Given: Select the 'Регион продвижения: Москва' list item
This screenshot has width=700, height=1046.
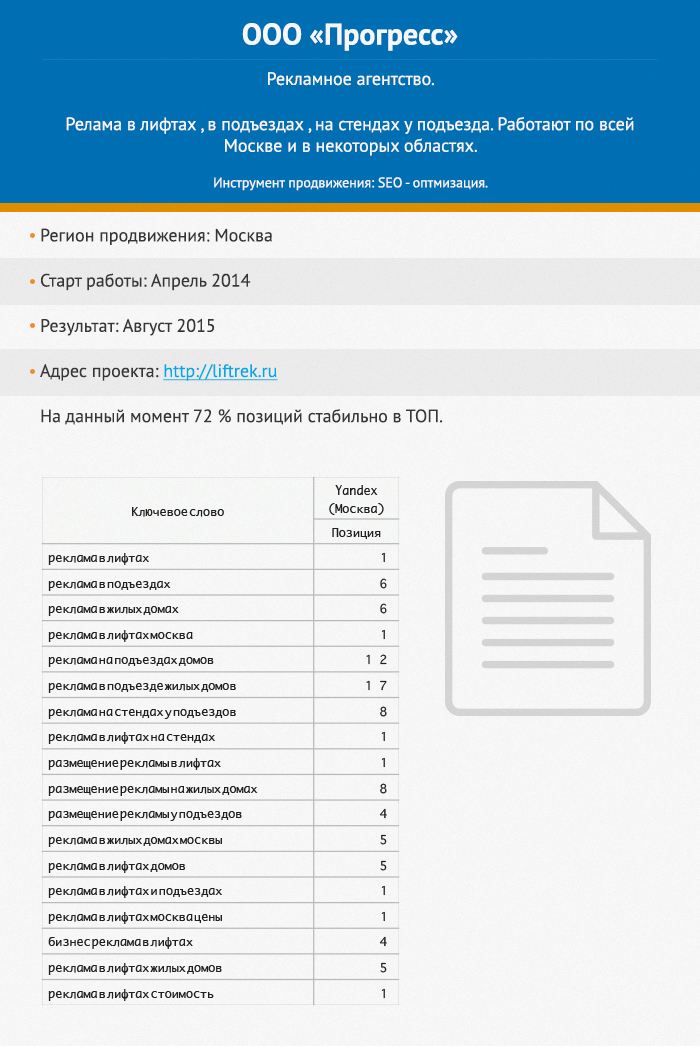Looking at the screenshot, I should (156, 236).
